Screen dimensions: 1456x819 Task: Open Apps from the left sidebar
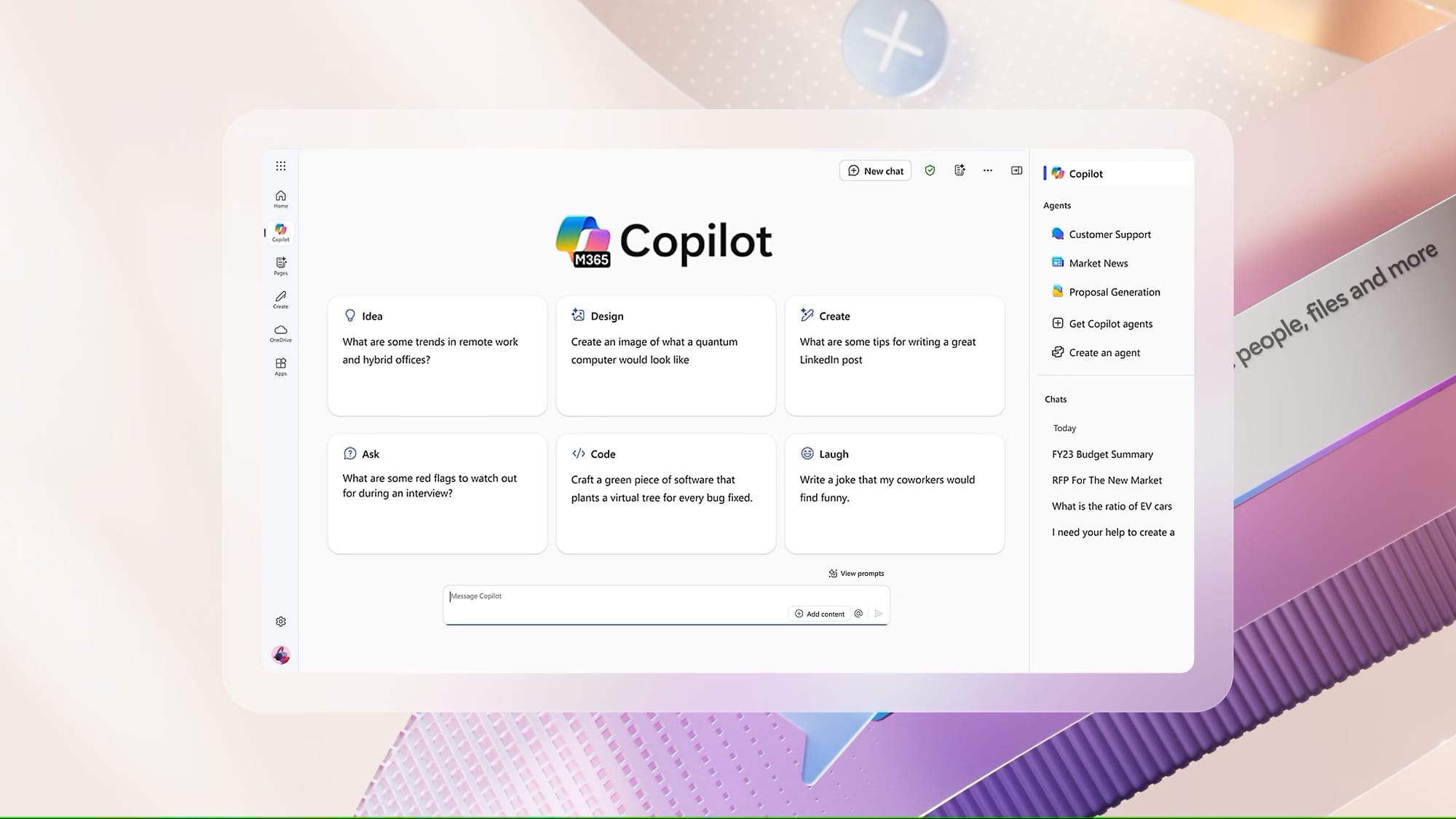pos(280,366)
